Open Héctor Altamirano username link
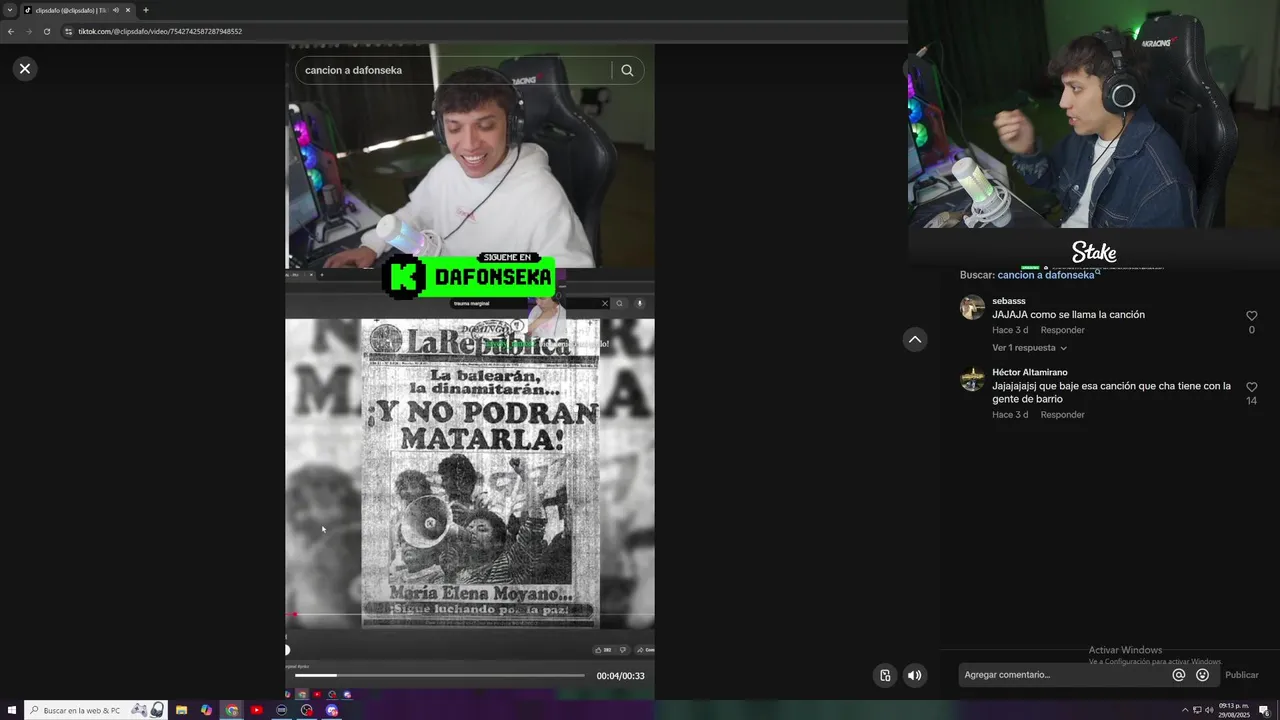This screenshot has height=720, width=1280. tap(1030, 373)
